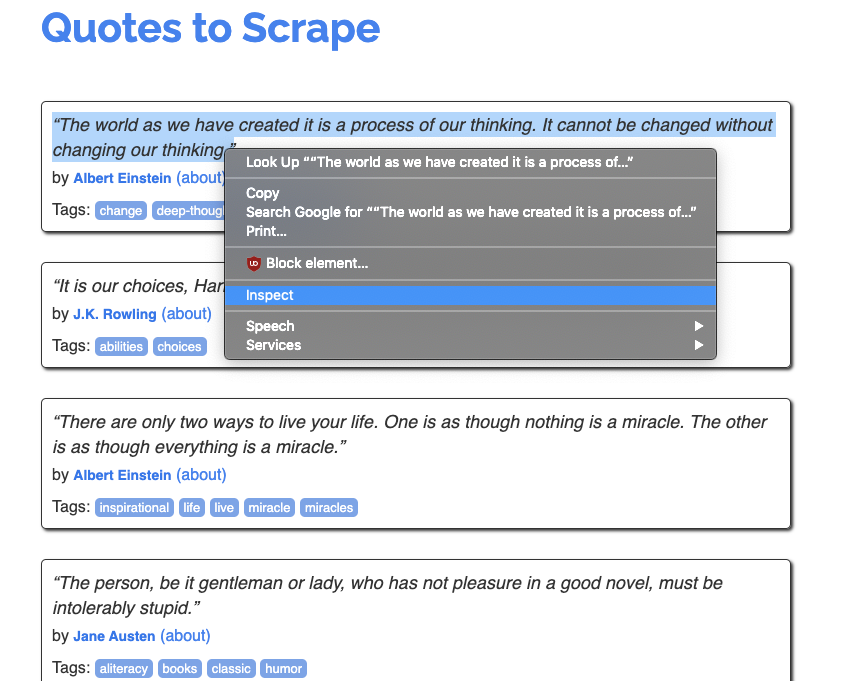Open Albert Einstein author link in first quote

click(122, 178)
